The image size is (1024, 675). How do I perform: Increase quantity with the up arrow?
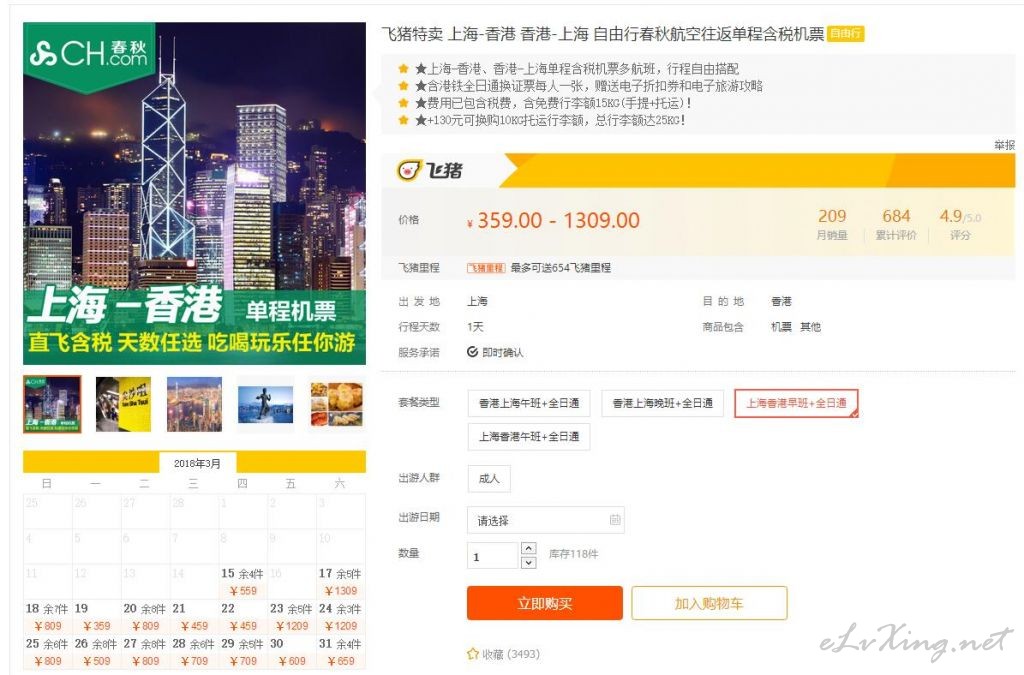[529, 548]
